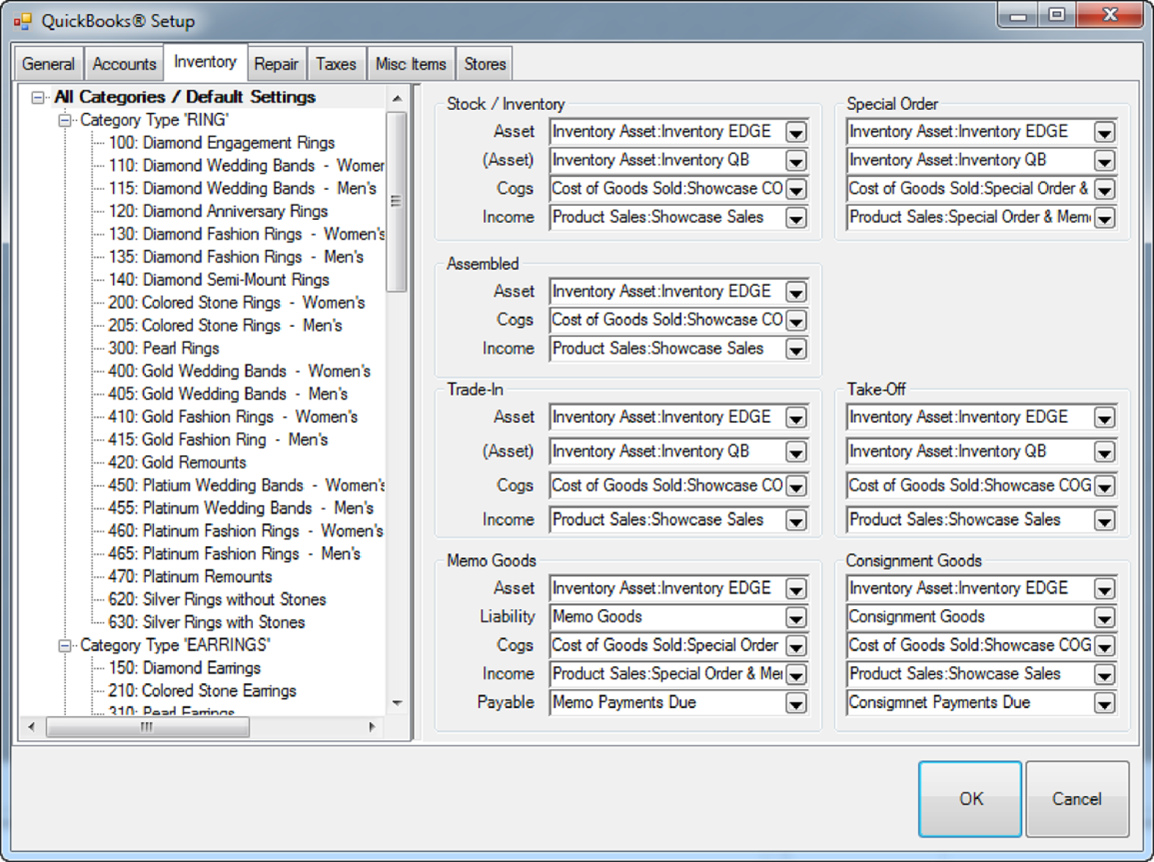This screenshot has width=1154, height=862.
Task: Expand the Assembled Cogs dropdown
Action: click(x=795, y=321)
